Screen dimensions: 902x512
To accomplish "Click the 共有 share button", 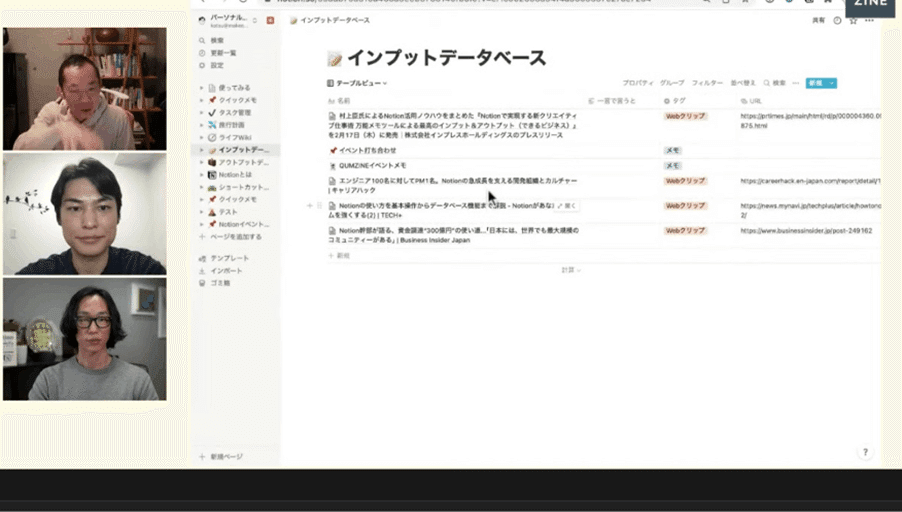I will [818, 20].
